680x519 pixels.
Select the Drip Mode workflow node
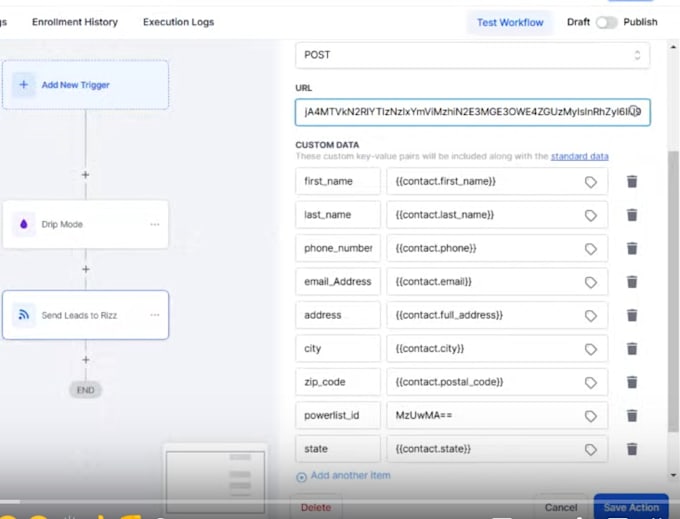(85, 224)
